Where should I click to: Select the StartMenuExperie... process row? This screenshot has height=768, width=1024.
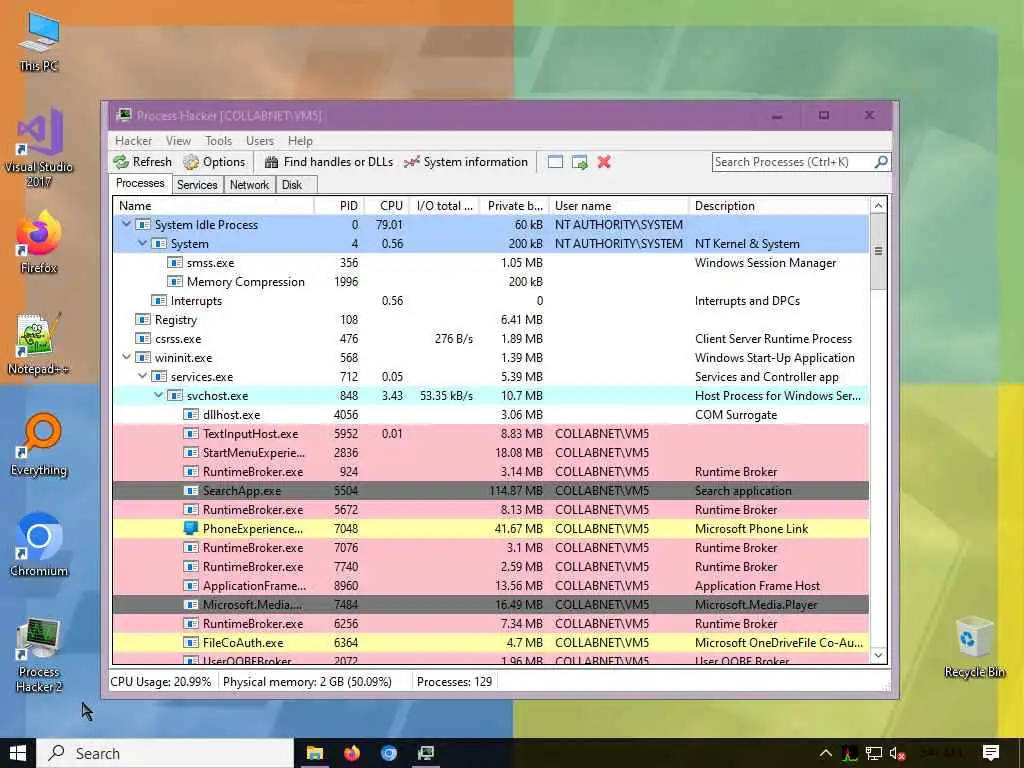tap(490, 453)
